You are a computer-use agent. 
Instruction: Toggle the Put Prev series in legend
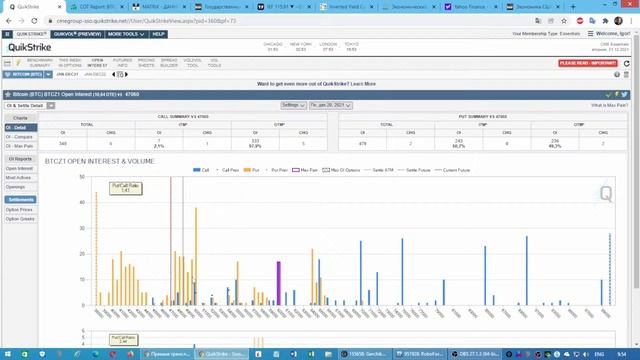(x=276, y=170)
